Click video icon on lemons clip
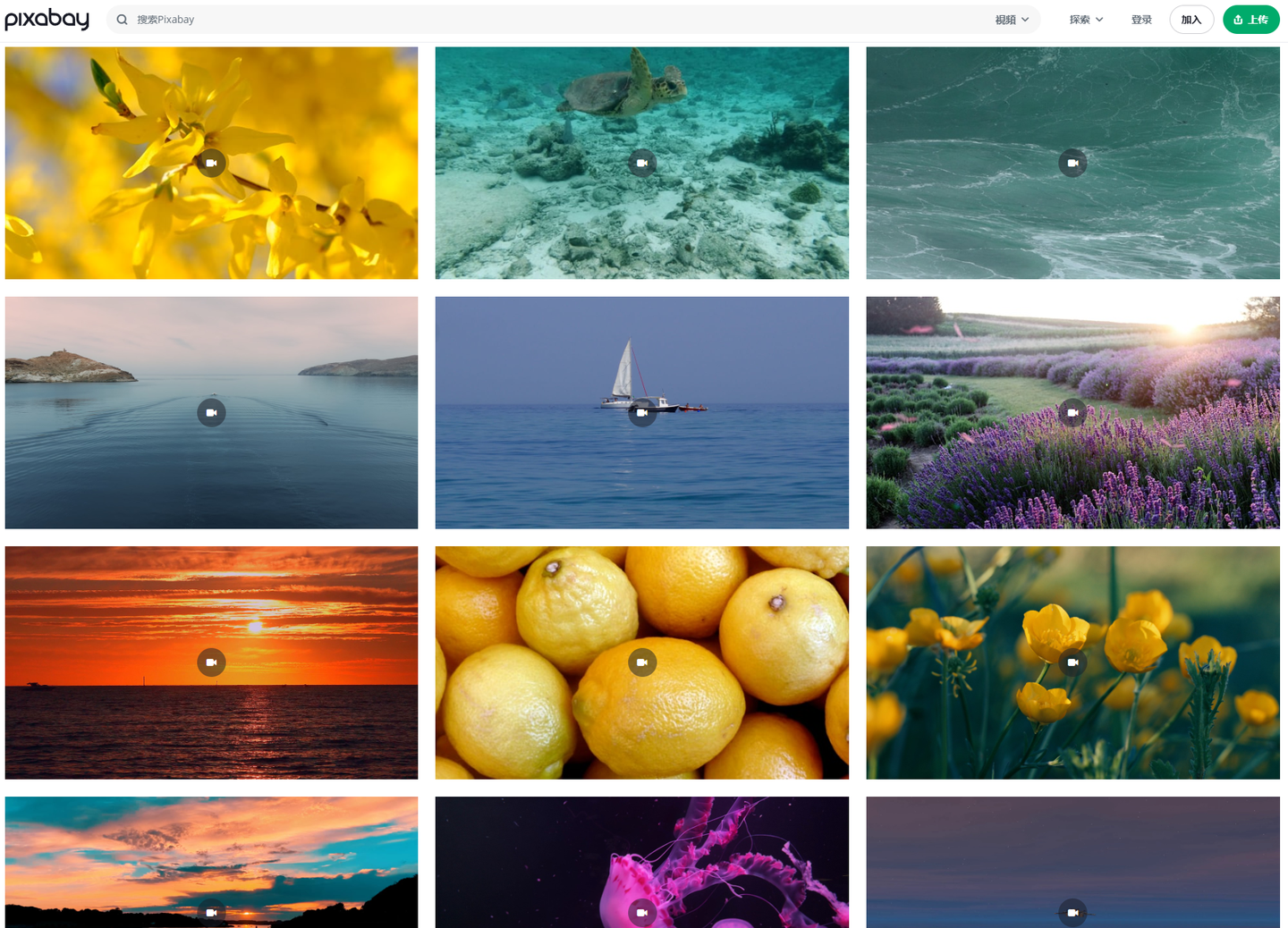This screenshot has height=928, width=1288. [x=642, y=662]
